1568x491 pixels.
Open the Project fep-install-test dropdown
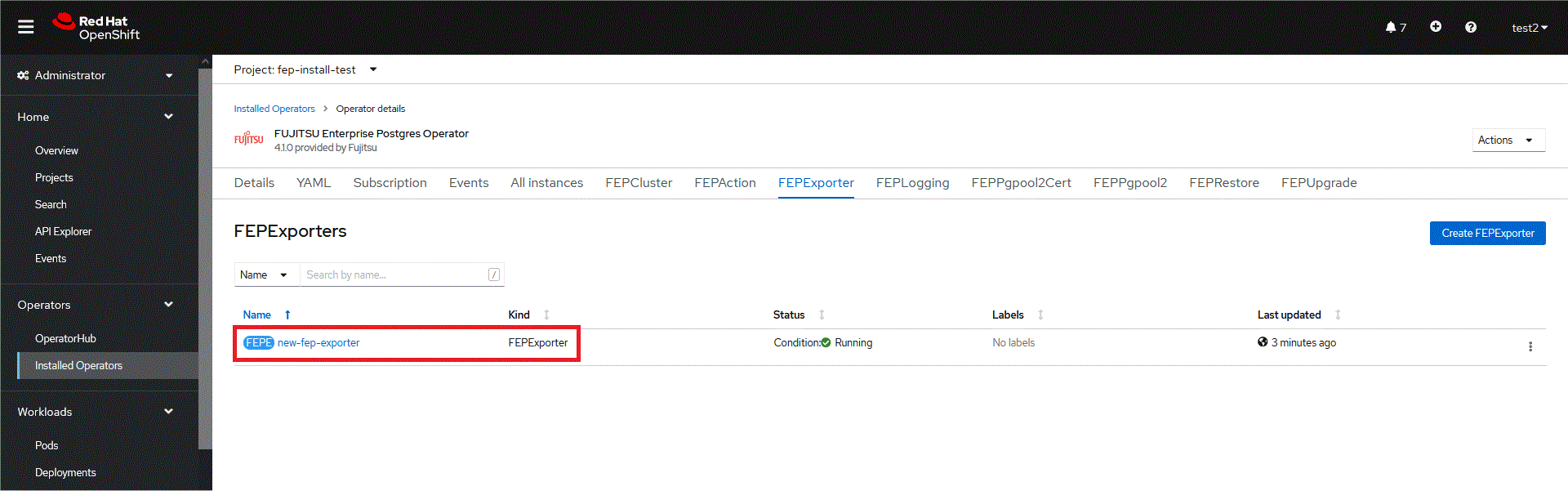[x=305, y=69]
